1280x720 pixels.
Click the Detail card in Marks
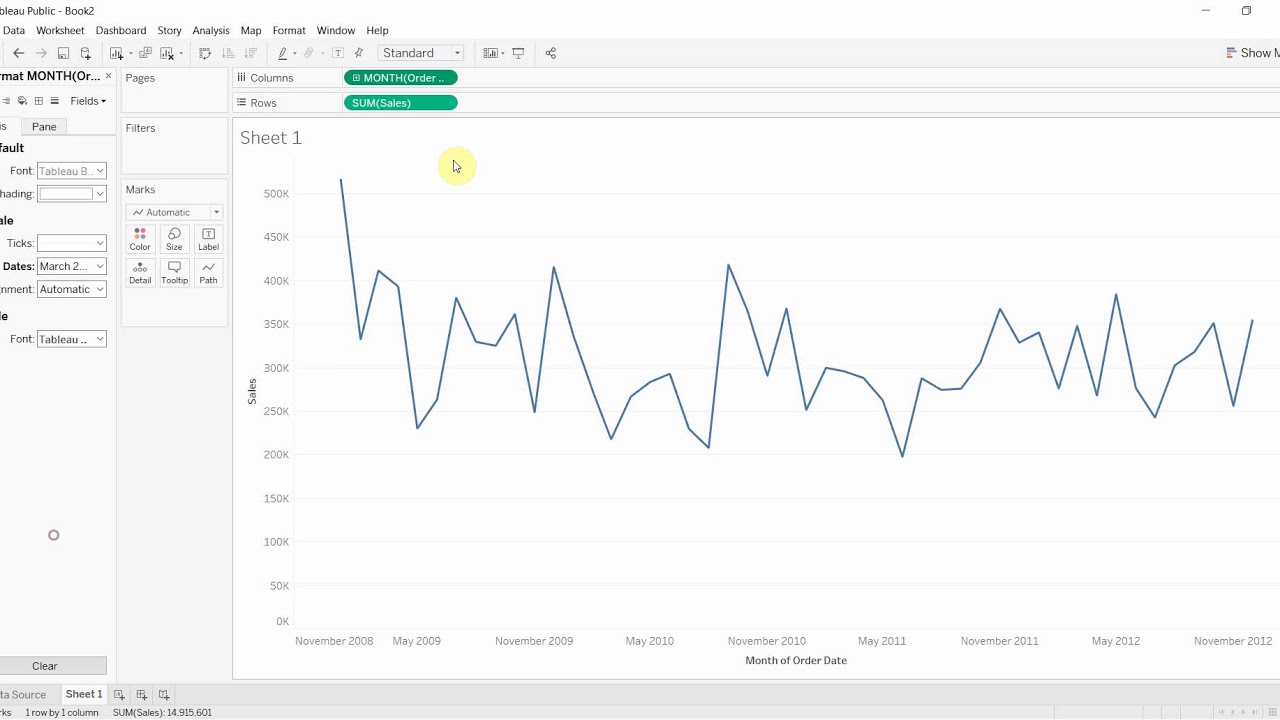140,273
